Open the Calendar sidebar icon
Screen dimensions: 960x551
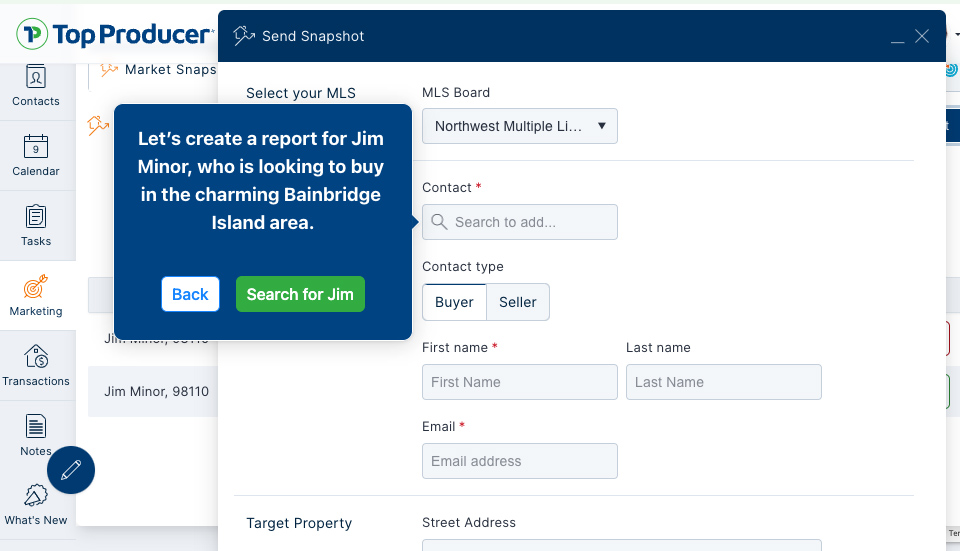coord(36,156)
